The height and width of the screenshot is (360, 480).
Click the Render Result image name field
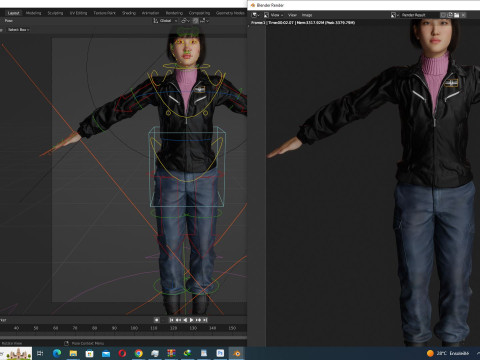coord(418,15)
